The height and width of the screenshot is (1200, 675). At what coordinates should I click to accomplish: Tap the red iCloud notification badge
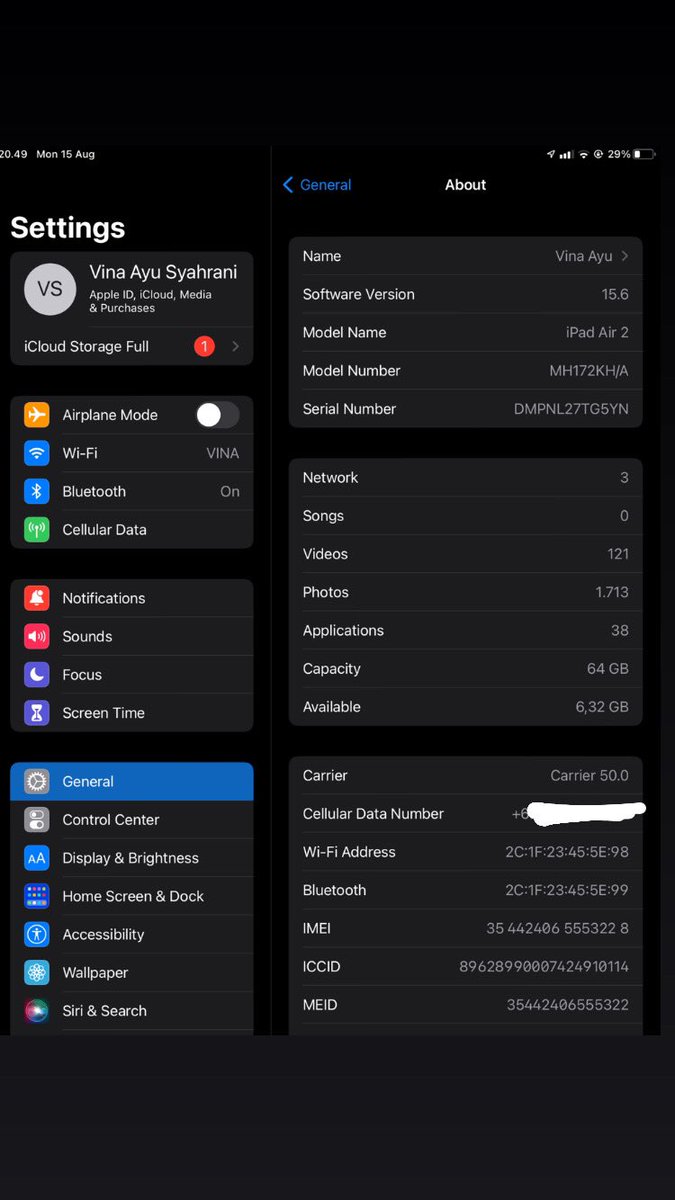pyautogui.click(x=204, y=346)
